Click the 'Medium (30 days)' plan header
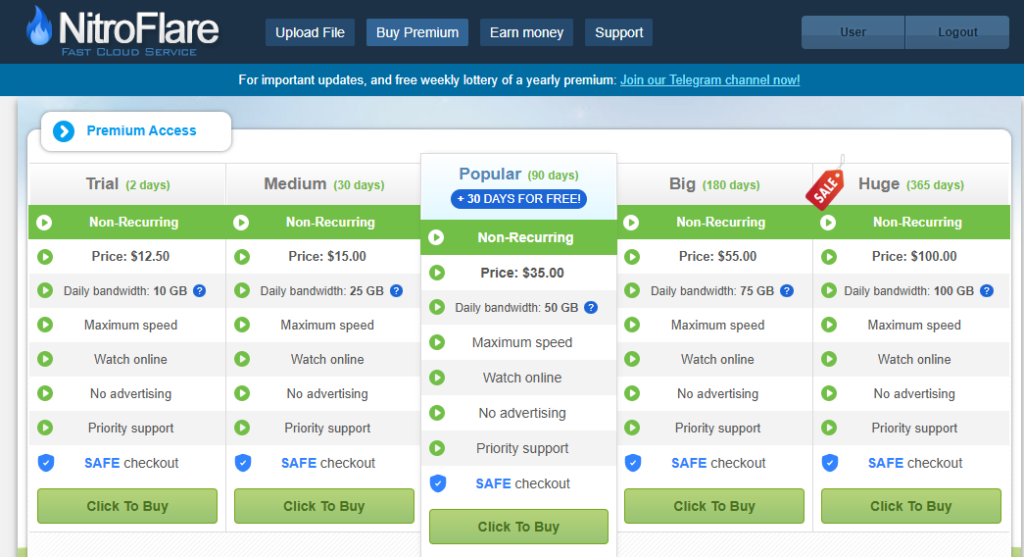 [x=324, y=184]
